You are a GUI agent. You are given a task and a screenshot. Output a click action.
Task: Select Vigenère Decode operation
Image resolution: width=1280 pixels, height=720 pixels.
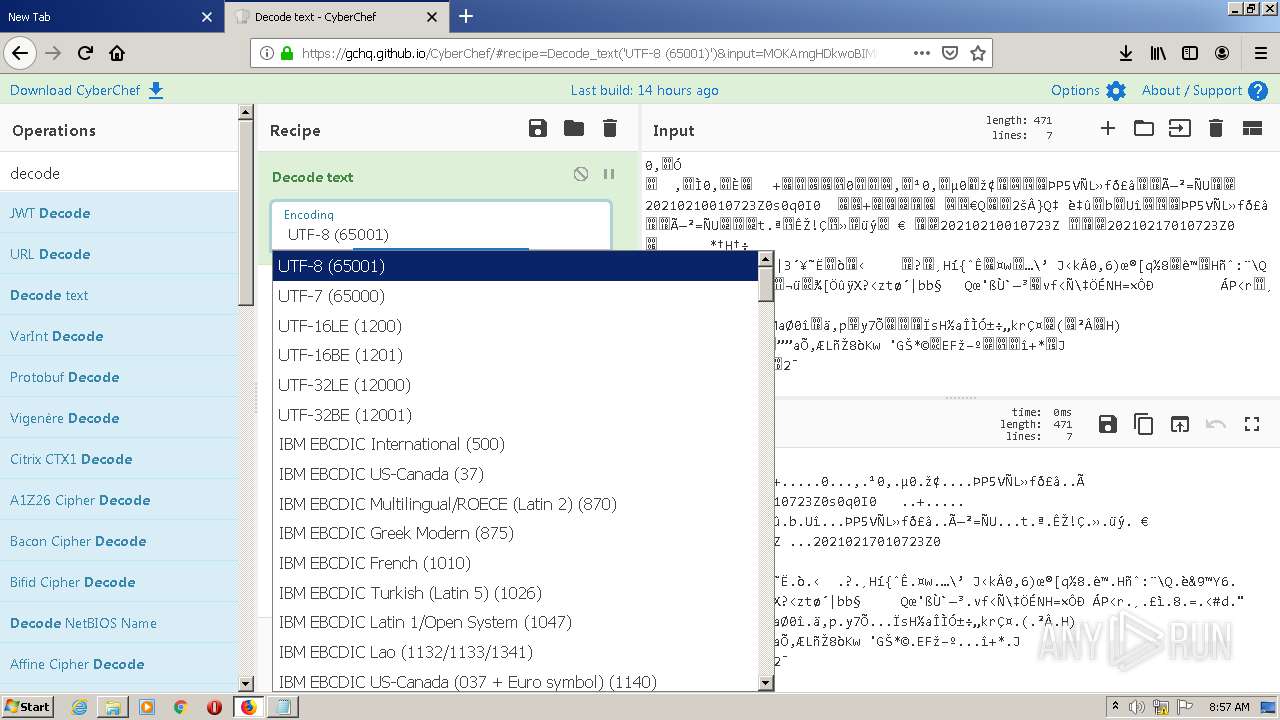pos(119,418)
